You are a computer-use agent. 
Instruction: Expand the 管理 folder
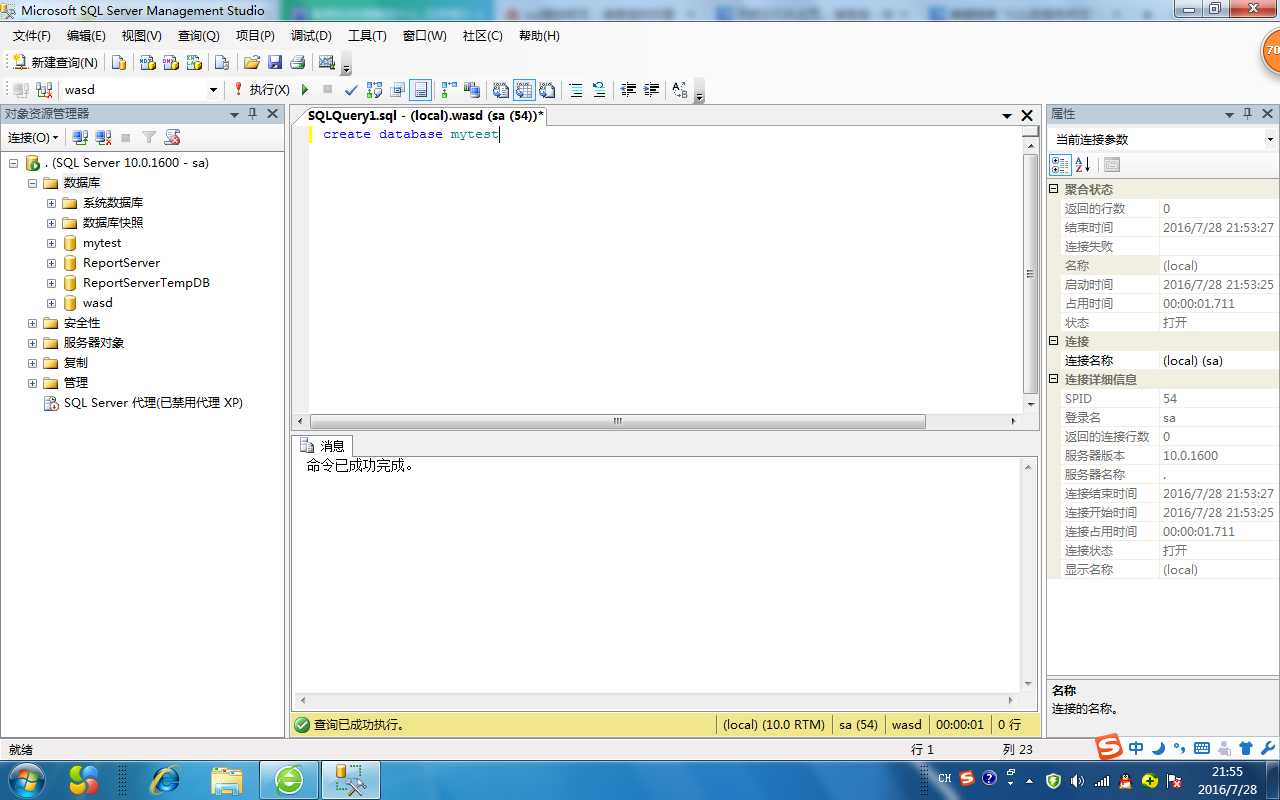click(x=32, y=383)
